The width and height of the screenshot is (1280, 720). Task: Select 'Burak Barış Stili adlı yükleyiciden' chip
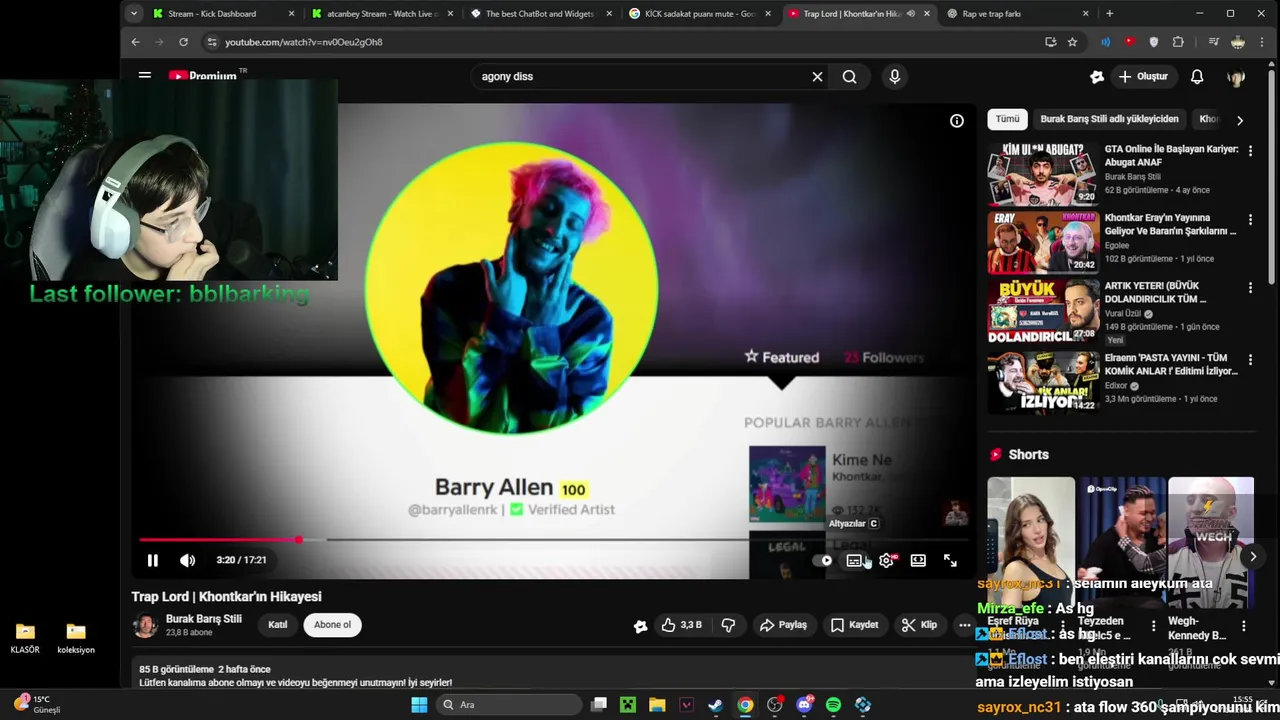tap(1109, 119)
